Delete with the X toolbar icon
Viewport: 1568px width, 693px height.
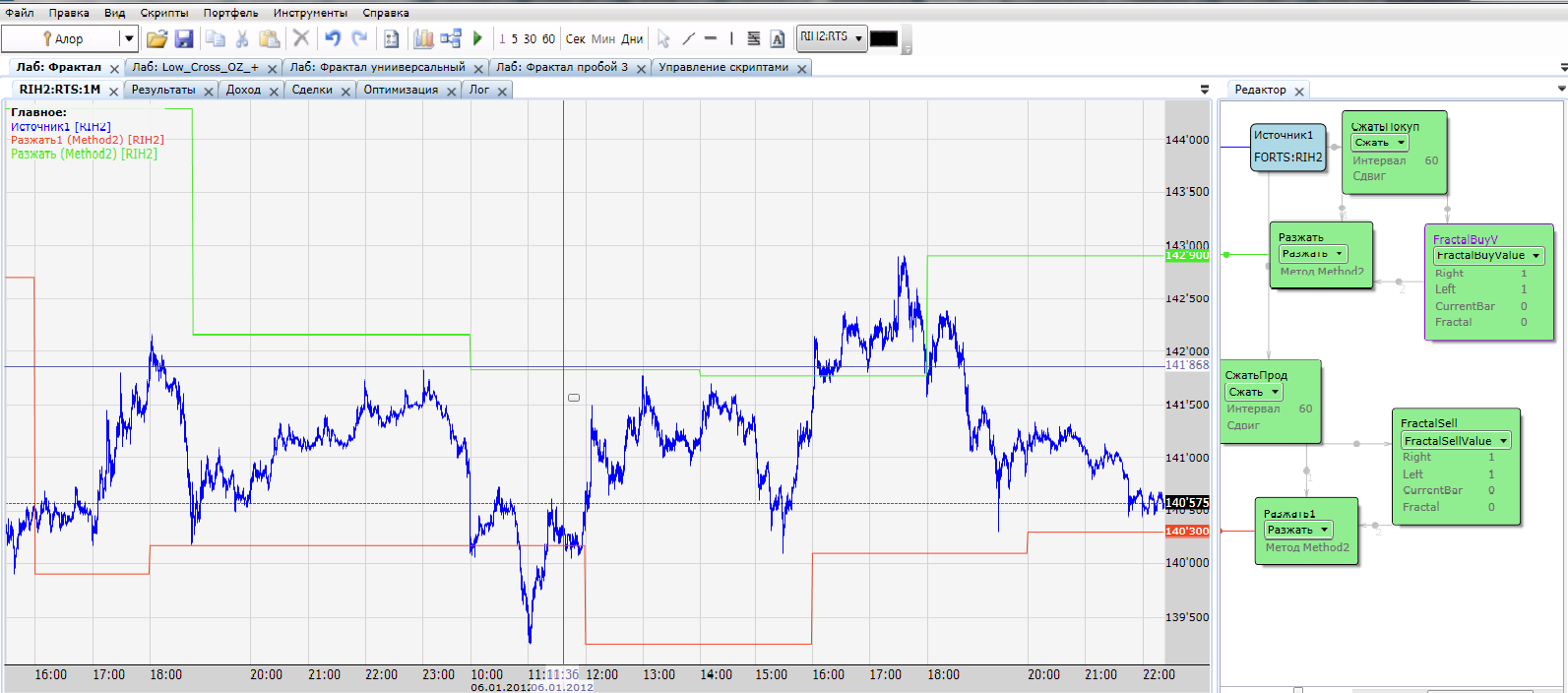point(301,38)
